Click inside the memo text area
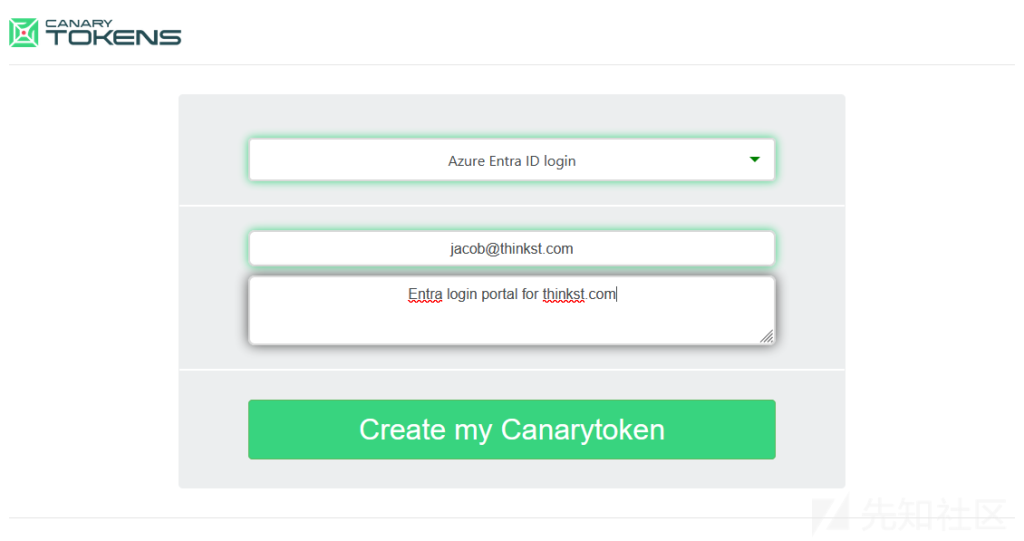 tap(511, 310)
